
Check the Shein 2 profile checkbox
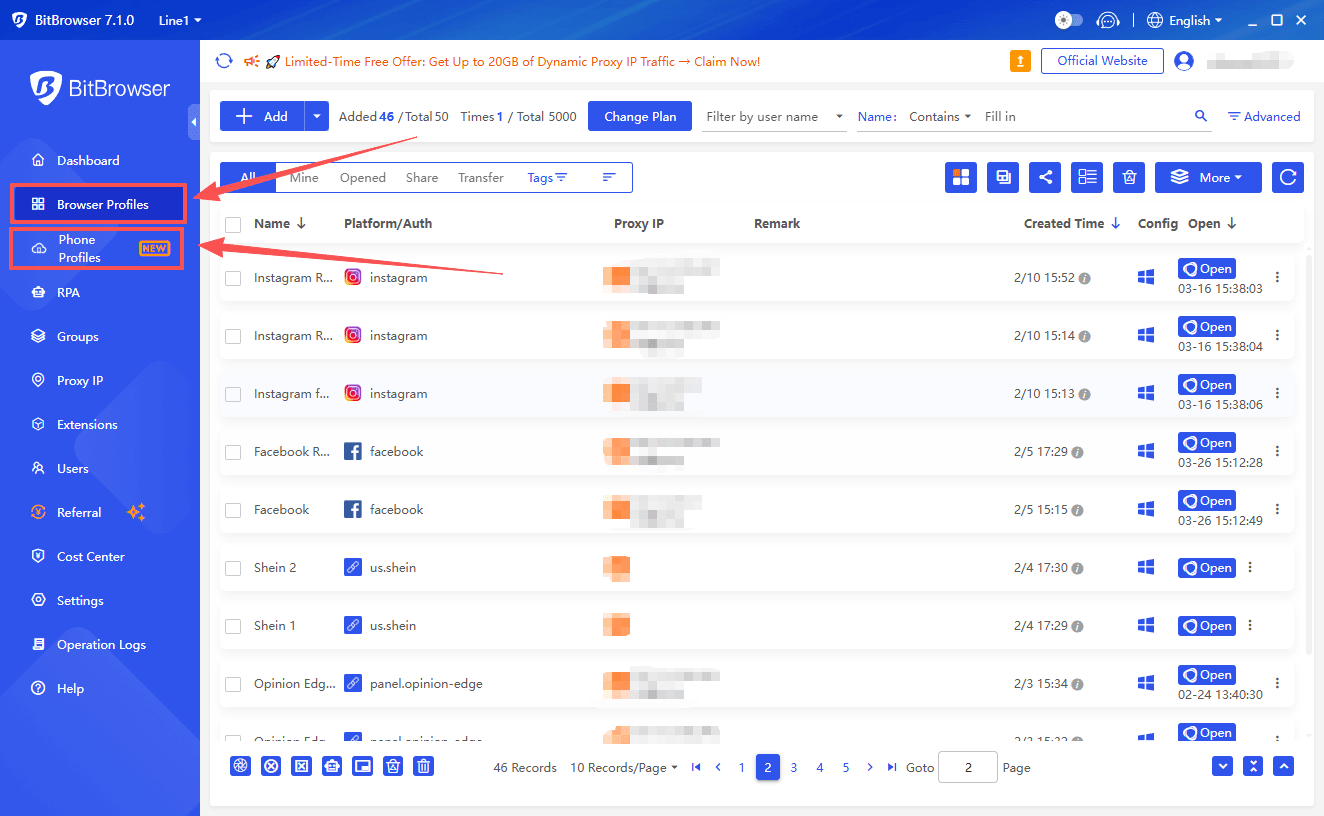click(x=232, y=567)
